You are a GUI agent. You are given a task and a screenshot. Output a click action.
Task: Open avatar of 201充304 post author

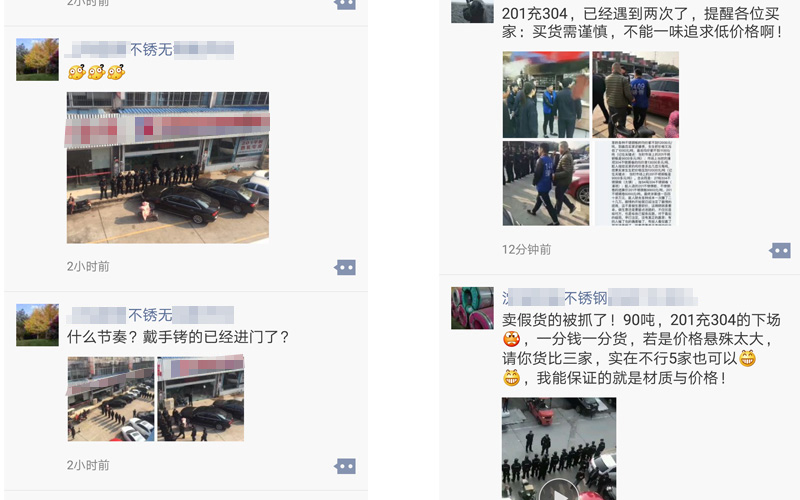coord(472,11)
